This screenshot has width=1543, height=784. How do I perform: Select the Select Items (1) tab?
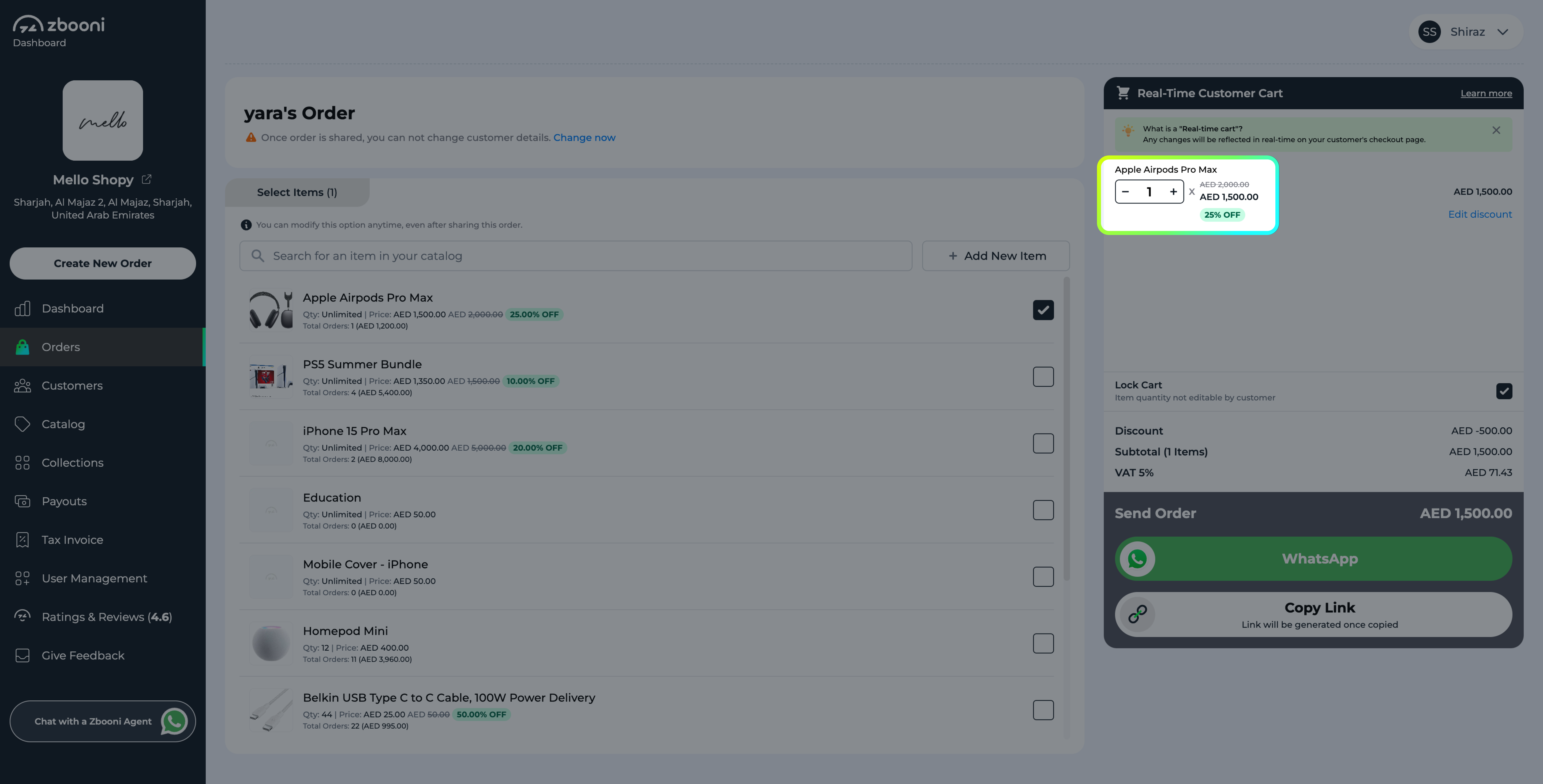click(297, 192)
